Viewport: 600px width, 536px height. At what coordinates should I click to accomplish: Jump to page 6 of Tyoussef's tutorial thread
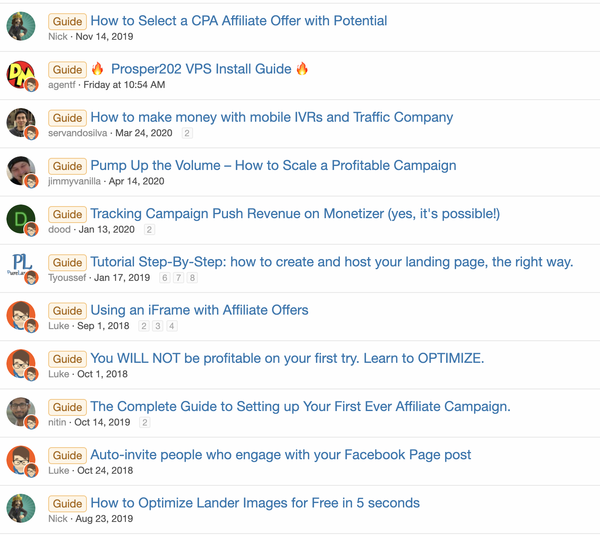pos(165,278)
